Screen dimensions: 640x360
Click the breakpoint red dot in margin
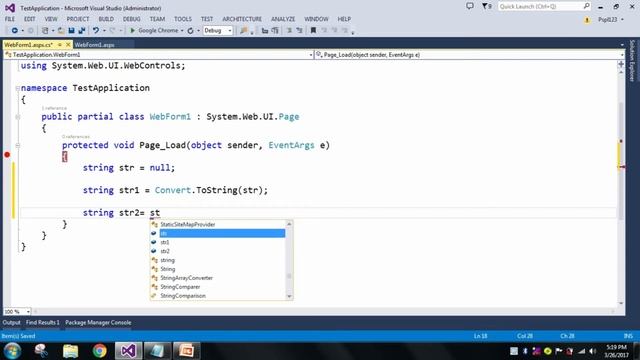[7, 155]
